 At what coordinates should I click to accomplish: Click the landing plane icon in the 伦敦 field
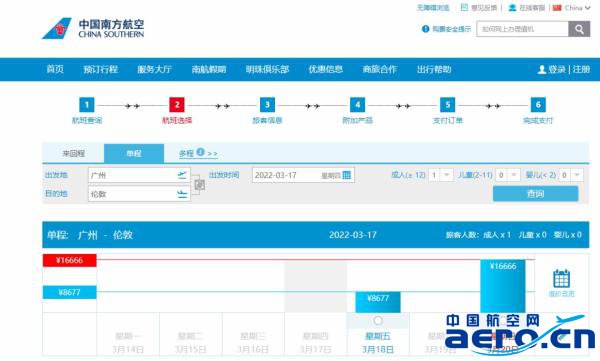coord(182,194)
